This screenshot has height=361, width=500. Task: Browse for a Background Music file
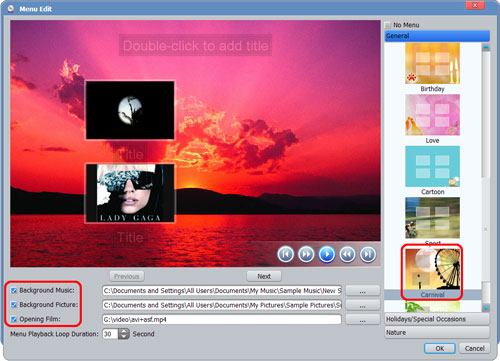tap(363, 291)
